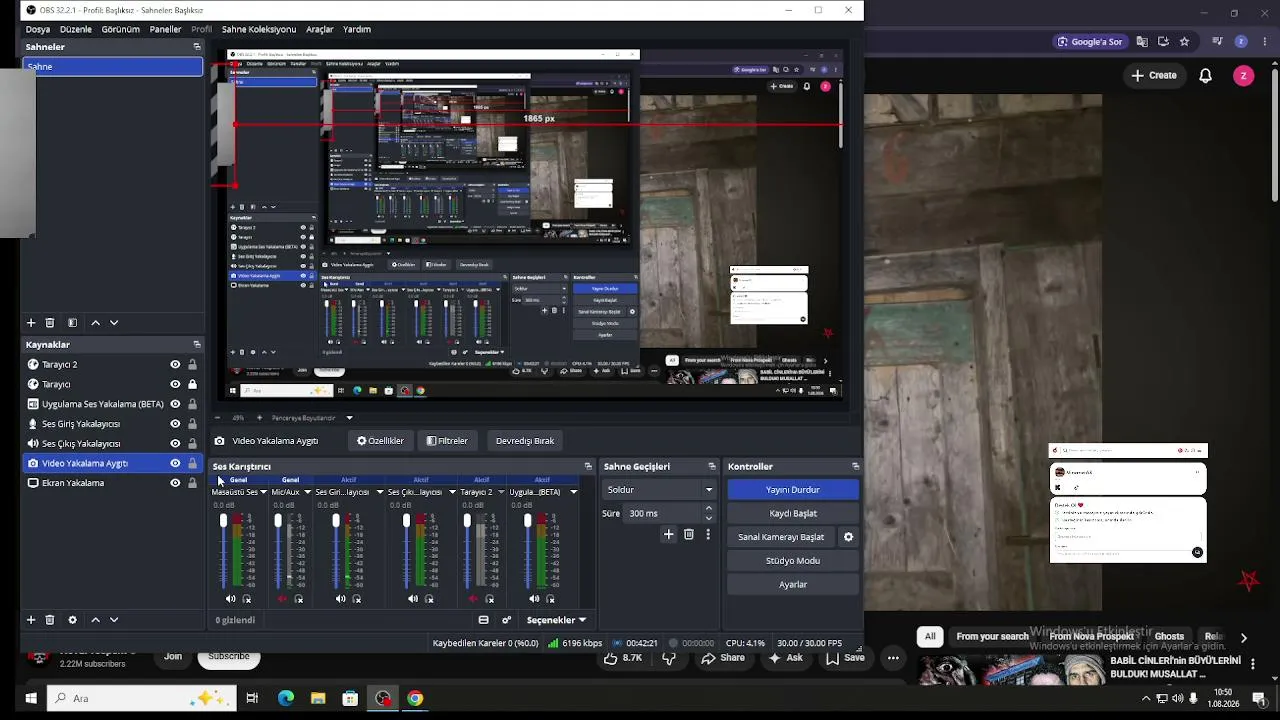Mute the Masaüstü Ses channel
Screen dimensions: 1280x720
[230, 599]
